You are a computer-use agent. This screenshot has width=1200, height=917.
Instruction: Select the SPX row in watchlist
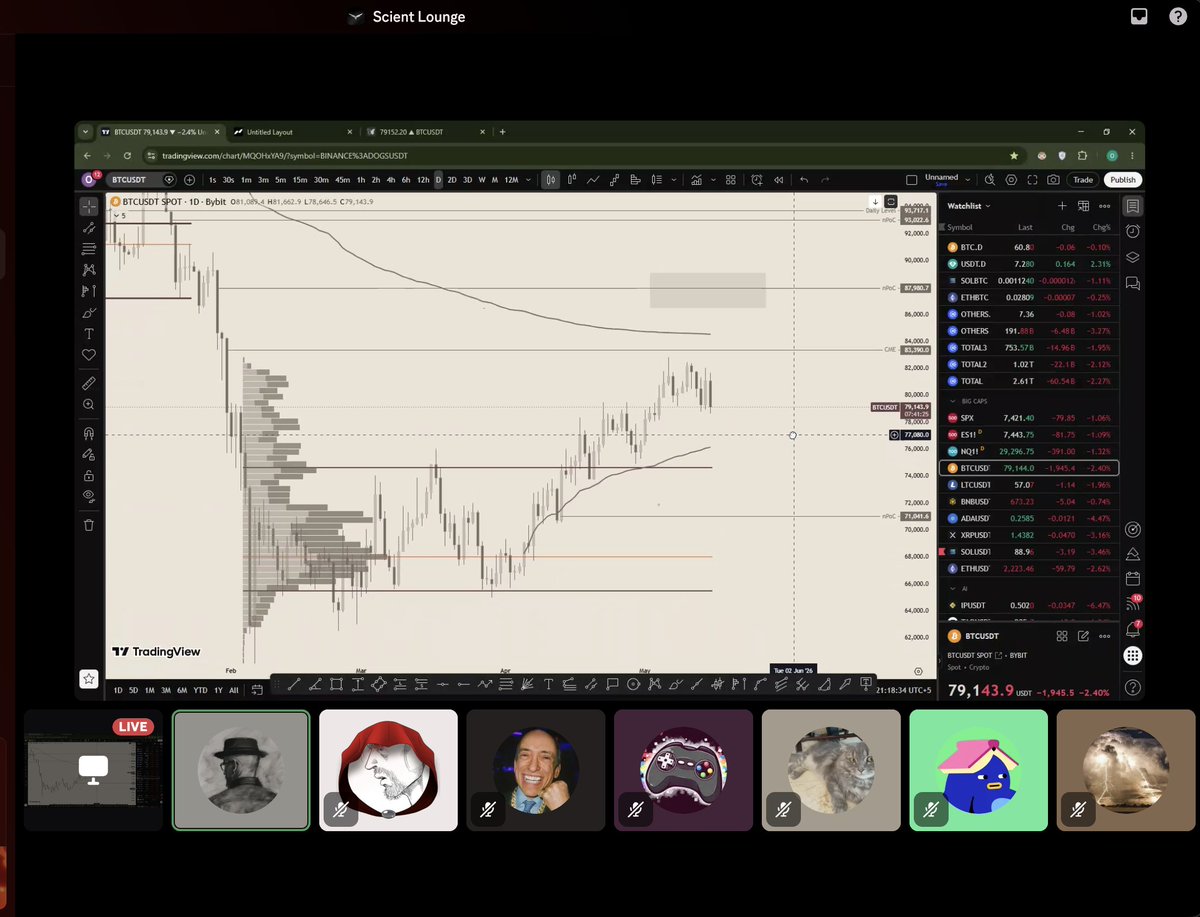(x=1030, y=417)
